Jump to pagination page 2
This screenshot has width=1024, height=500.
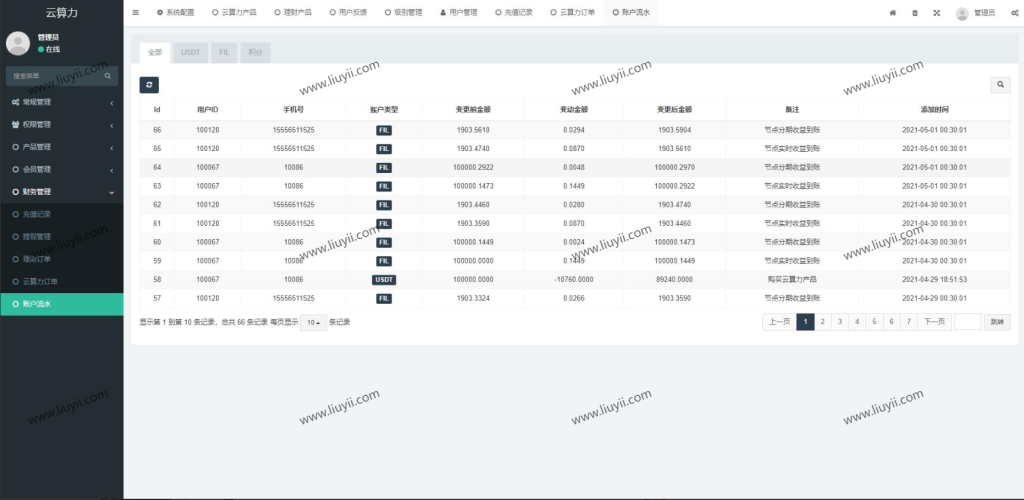[x=823, y=322]
